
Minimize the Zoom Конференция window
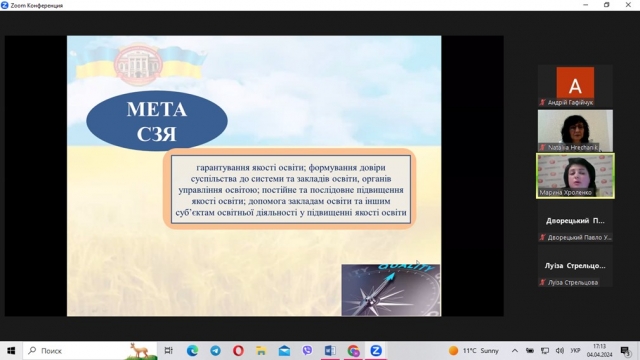[x=586, y=5]
